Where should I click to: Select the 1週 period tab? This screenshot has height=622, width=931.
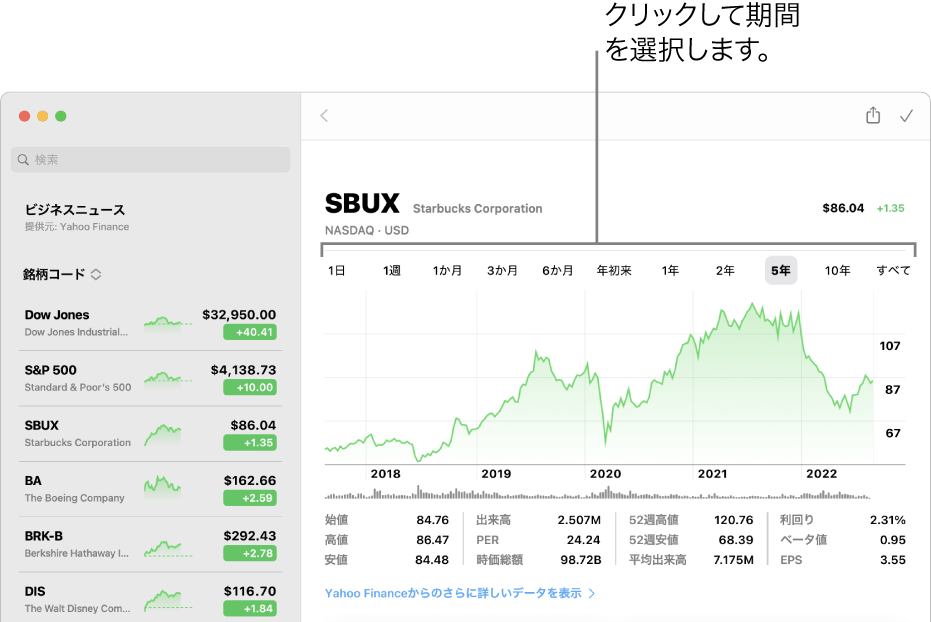[390, 269]
